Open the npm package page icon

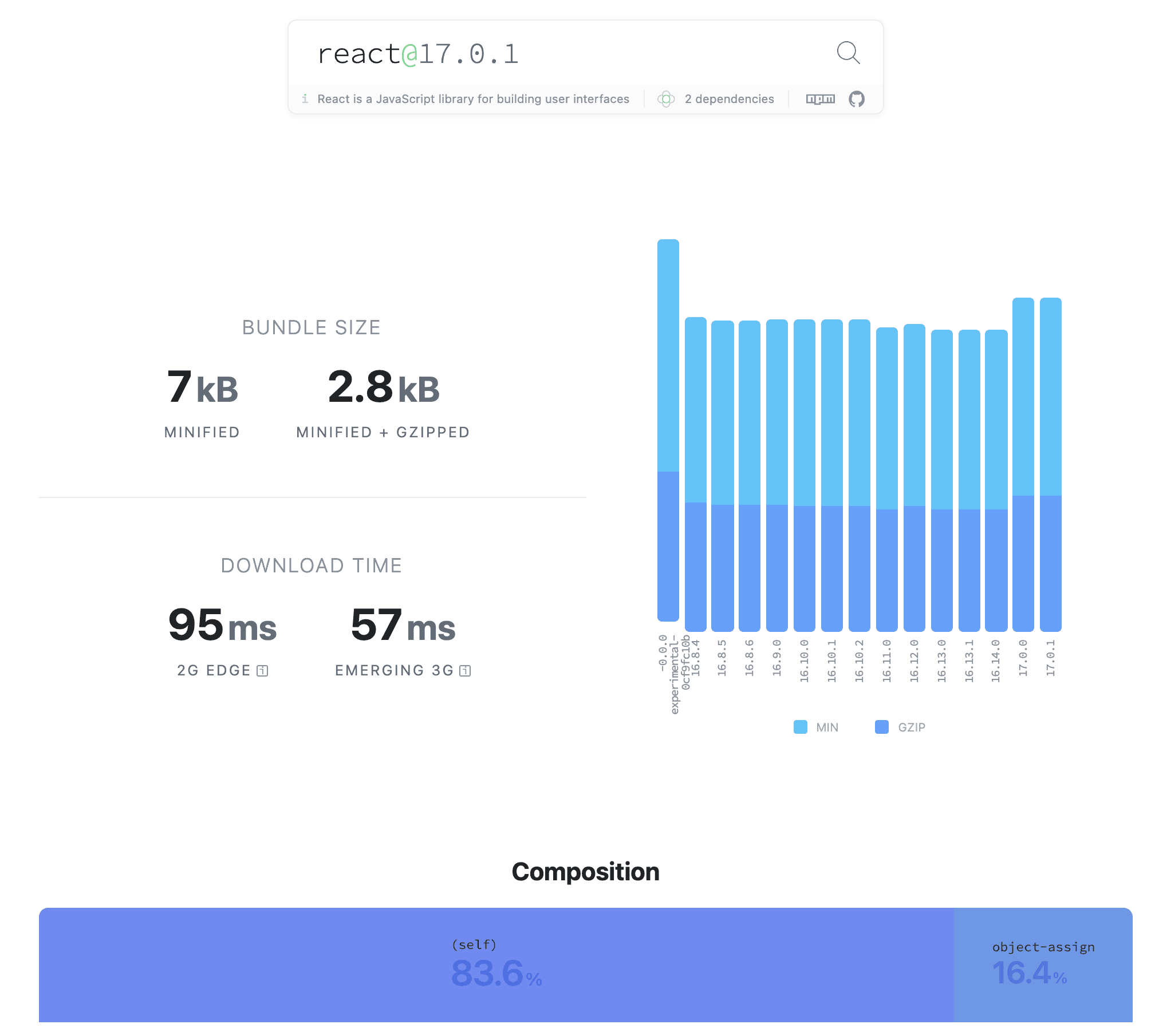(x=820, y=99)
